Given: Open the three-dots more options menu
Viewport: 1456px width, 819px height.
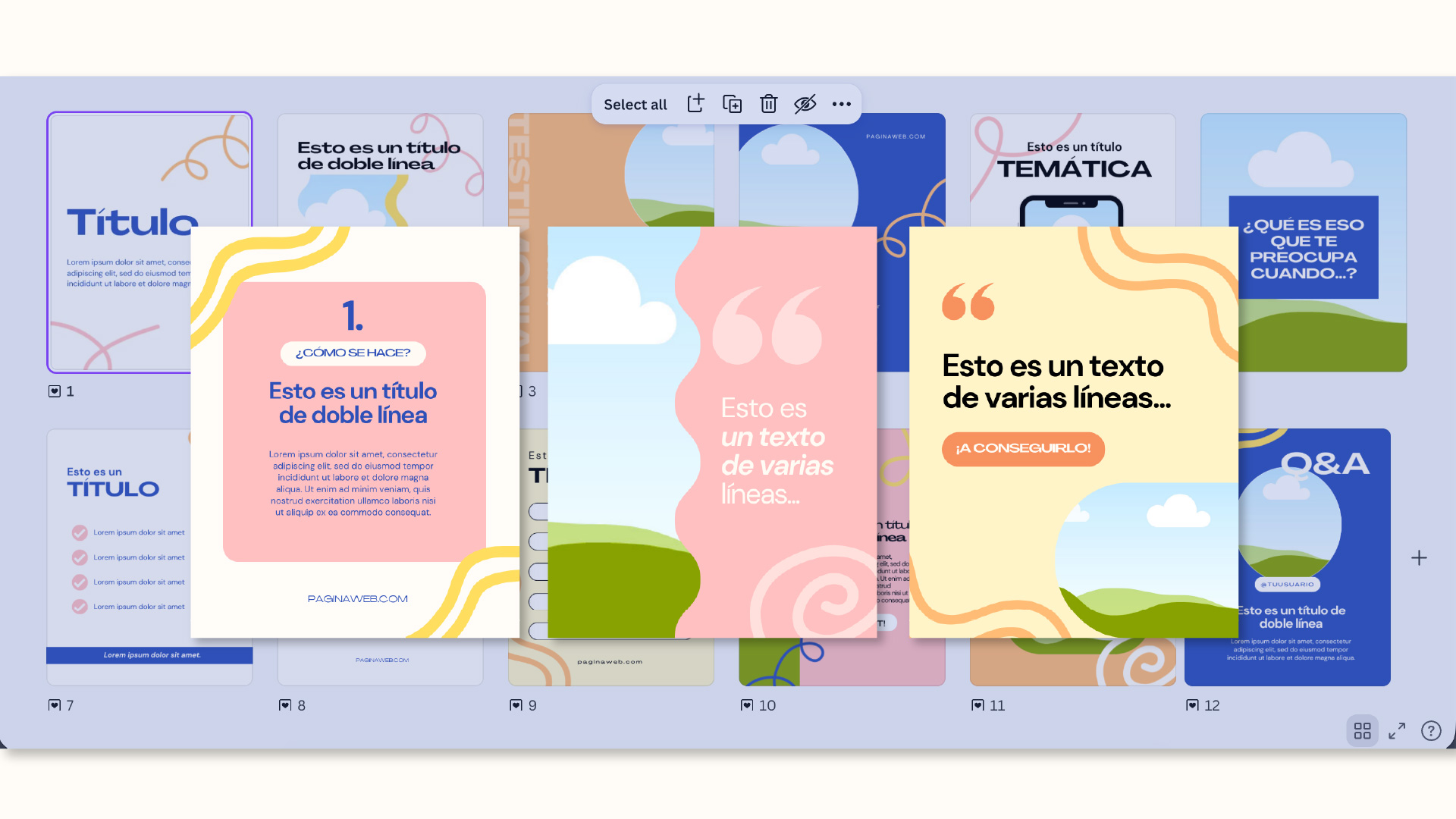Looking at the screenshot, I should (841, 104).
